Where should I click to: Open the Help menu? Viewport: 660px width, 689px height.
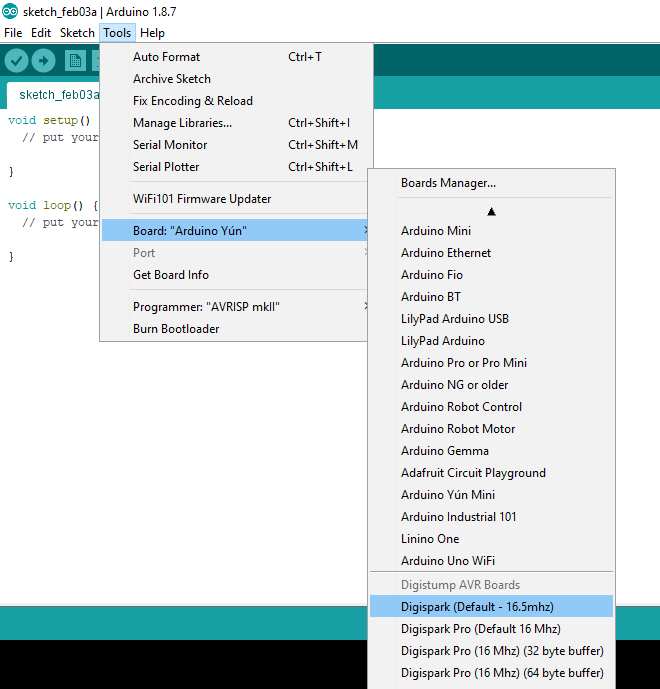tap(152, 33)
